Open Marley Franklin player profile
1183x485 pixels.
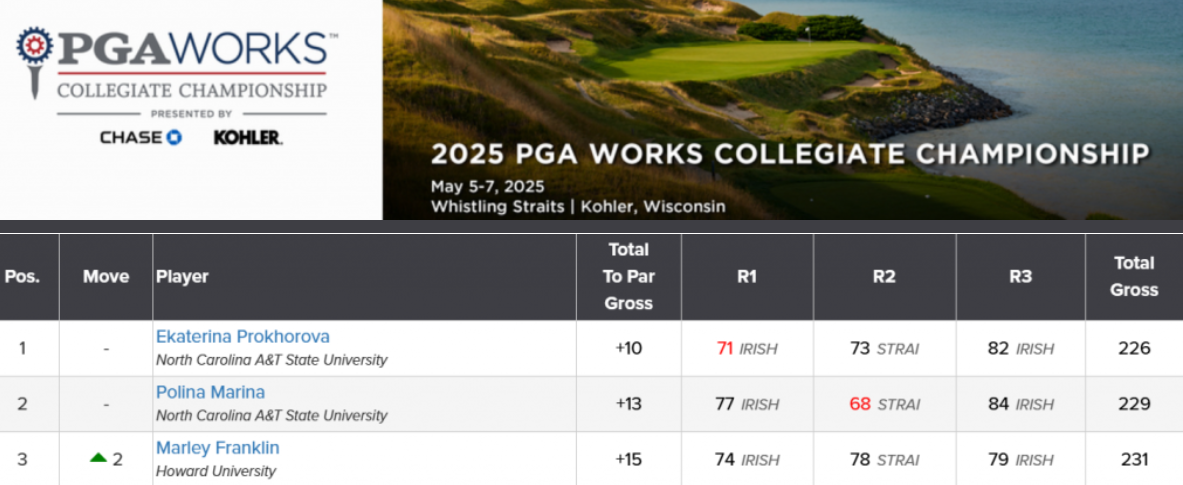coord(218,448)
